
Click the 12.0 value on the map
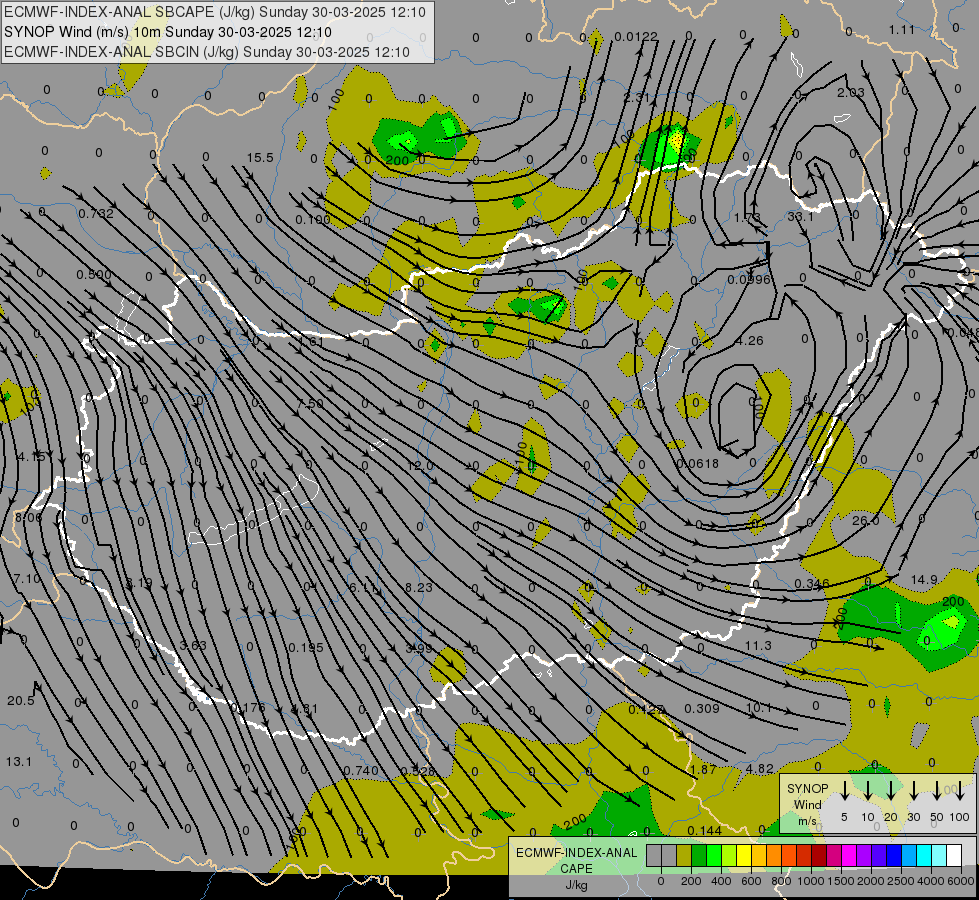point(420,465)
